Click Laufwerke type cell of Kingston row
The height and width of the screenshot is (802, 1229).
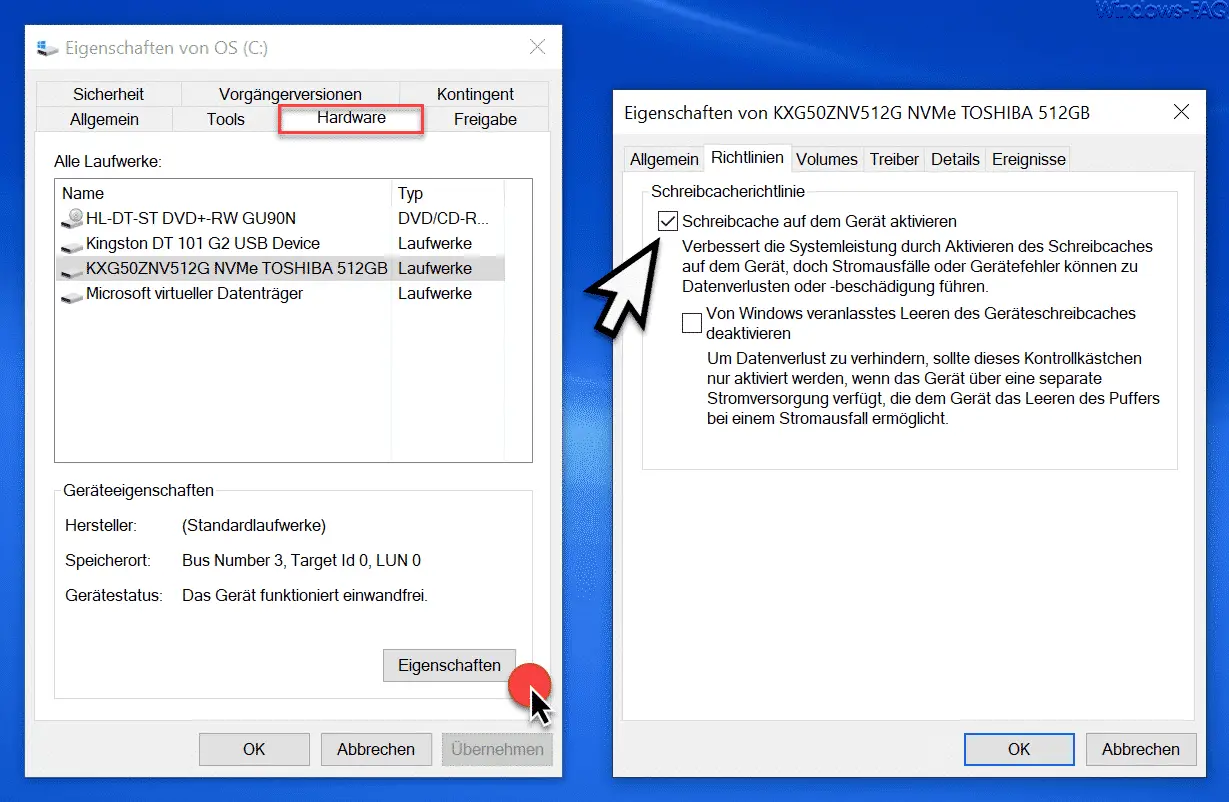(435, 244)
